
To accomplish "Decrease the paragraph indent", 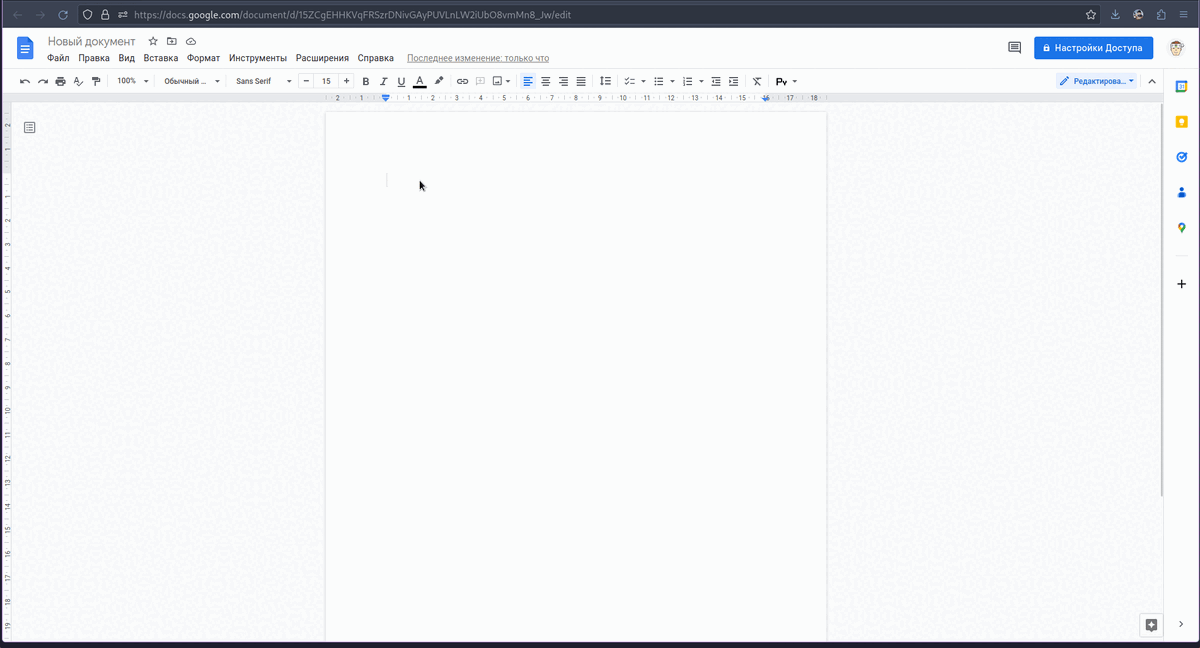I will pos(716,81).
